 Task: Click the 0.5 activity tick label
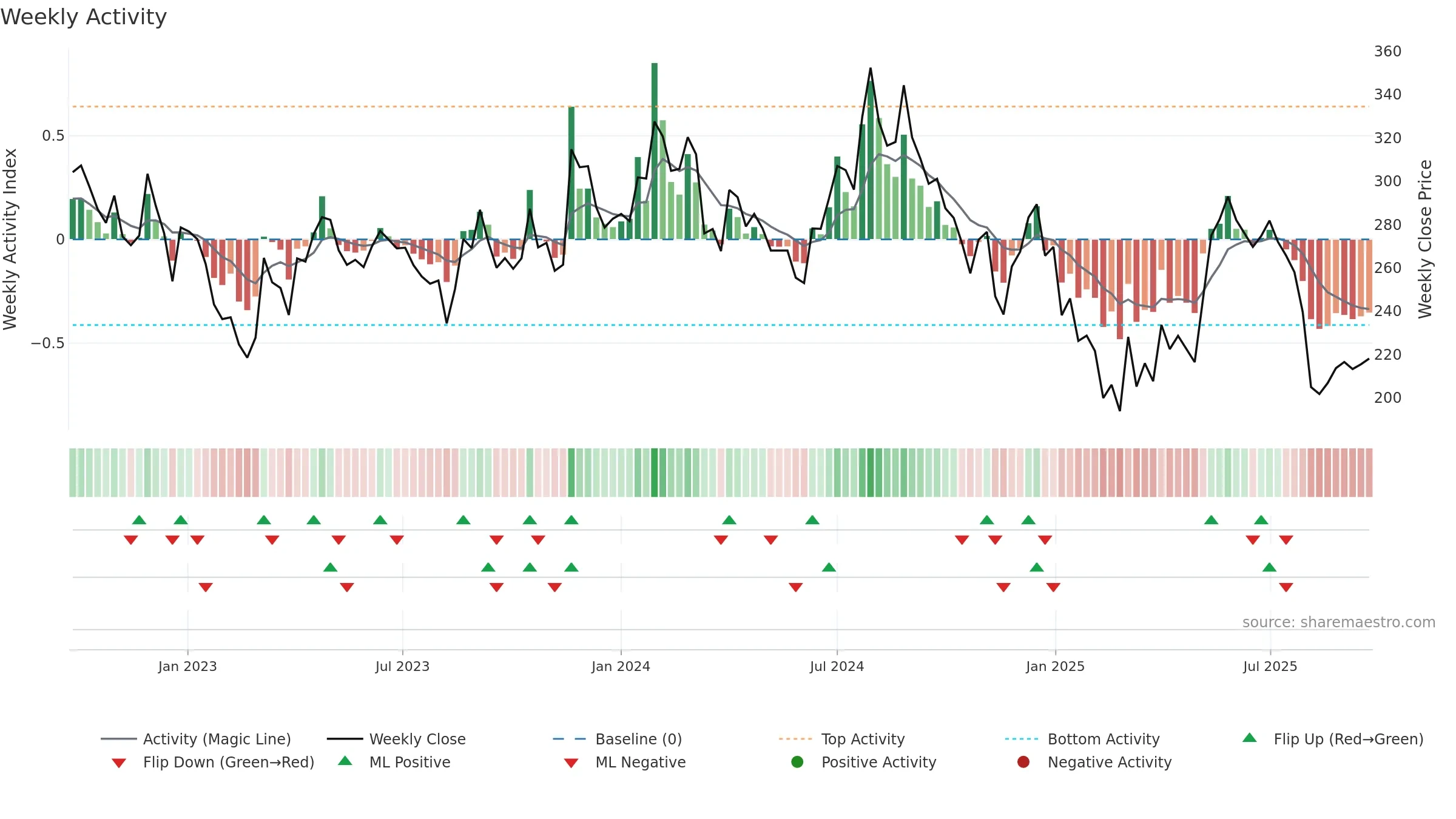point(53,135)
